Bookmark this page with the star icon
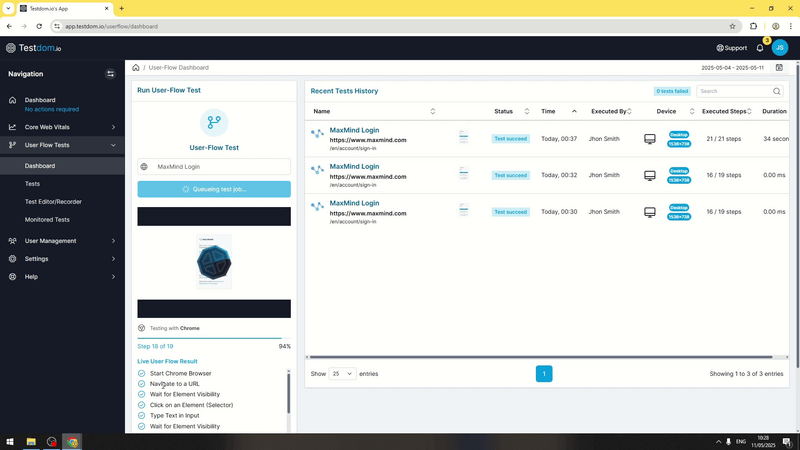Screen dimensions: 800x450 coord(732,26)
